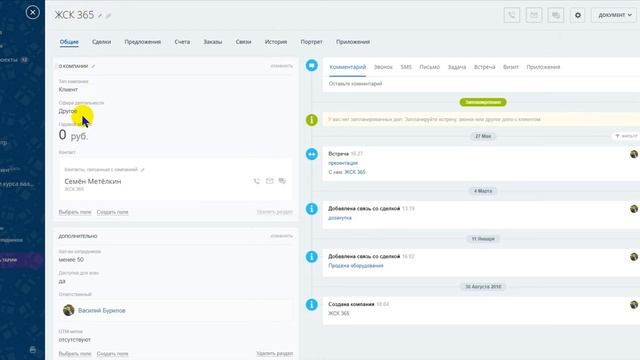
Task: Open the Портрет tab
Action: pyautogui.click(x=311, y=42)
